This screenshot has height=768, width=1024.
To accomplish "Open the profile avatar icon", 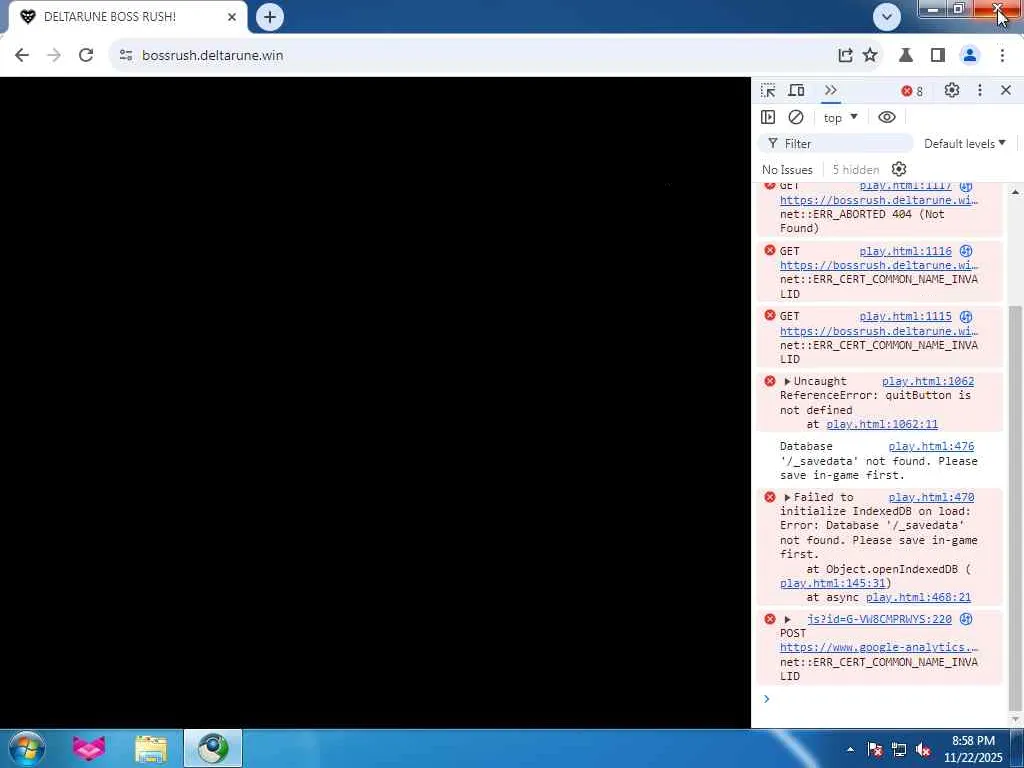I will tap(970, 55).
